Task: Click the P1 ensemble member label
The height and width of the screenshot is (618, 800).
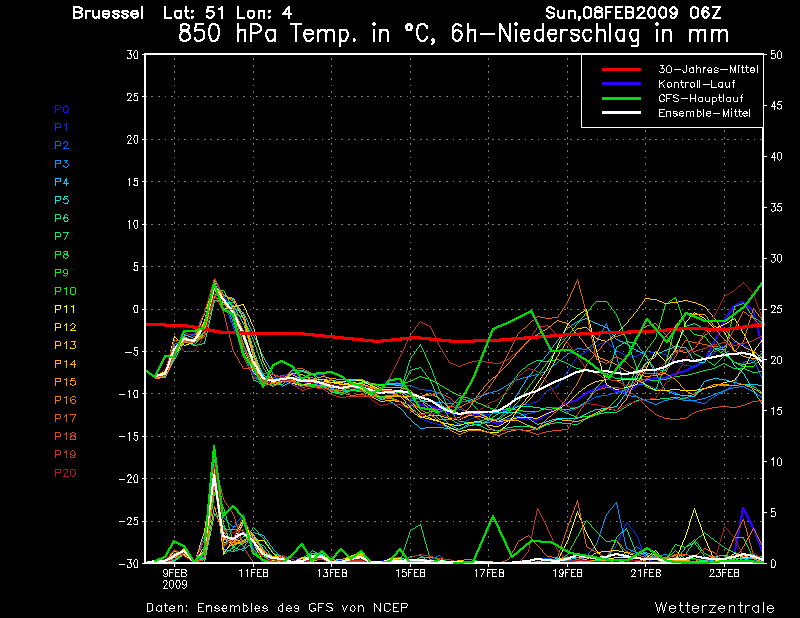Action: 61,127
